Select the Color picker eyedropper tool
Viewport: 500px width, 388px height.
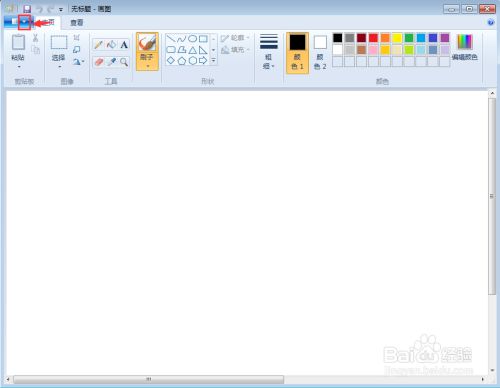pos(111,62)
